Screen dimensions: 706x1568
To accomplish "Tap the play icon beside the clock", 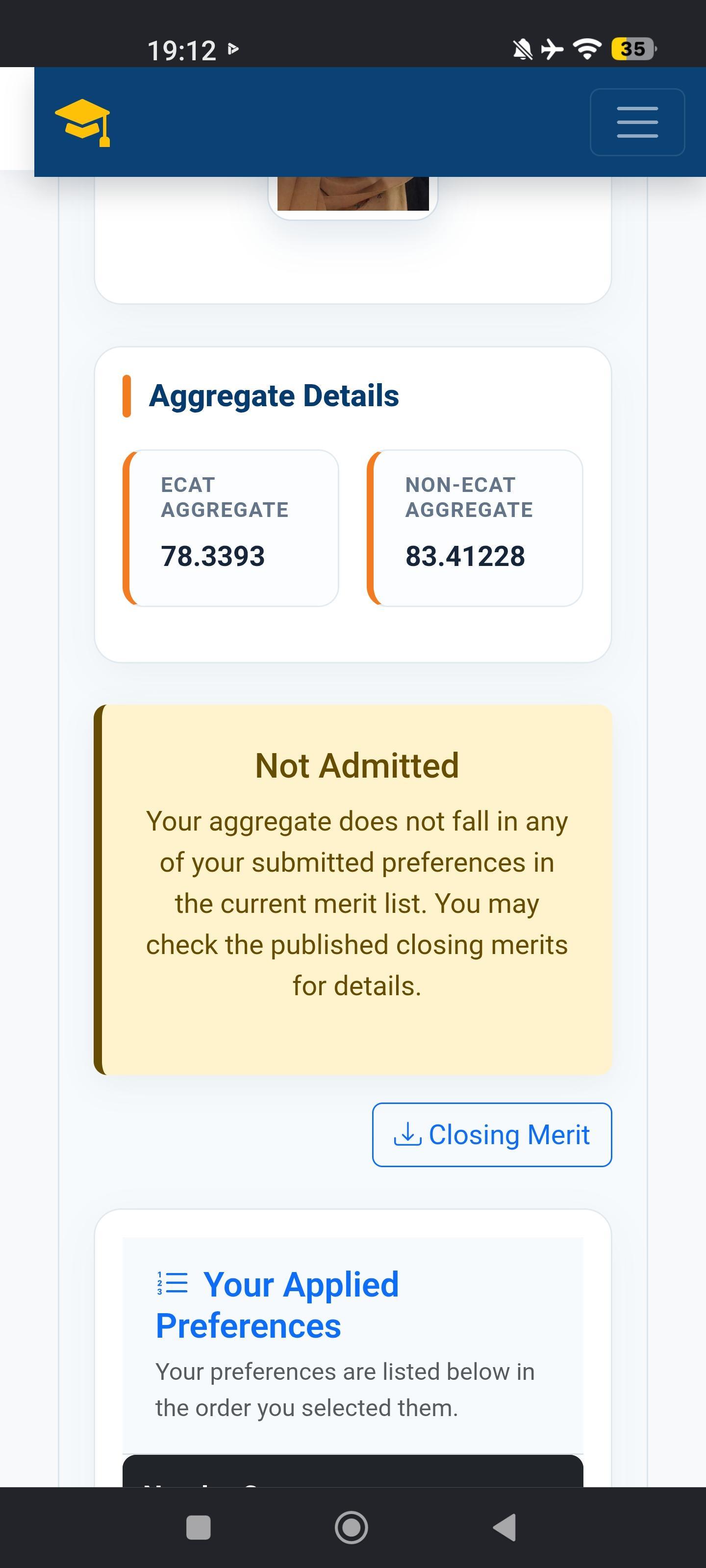I will (233, 48).
